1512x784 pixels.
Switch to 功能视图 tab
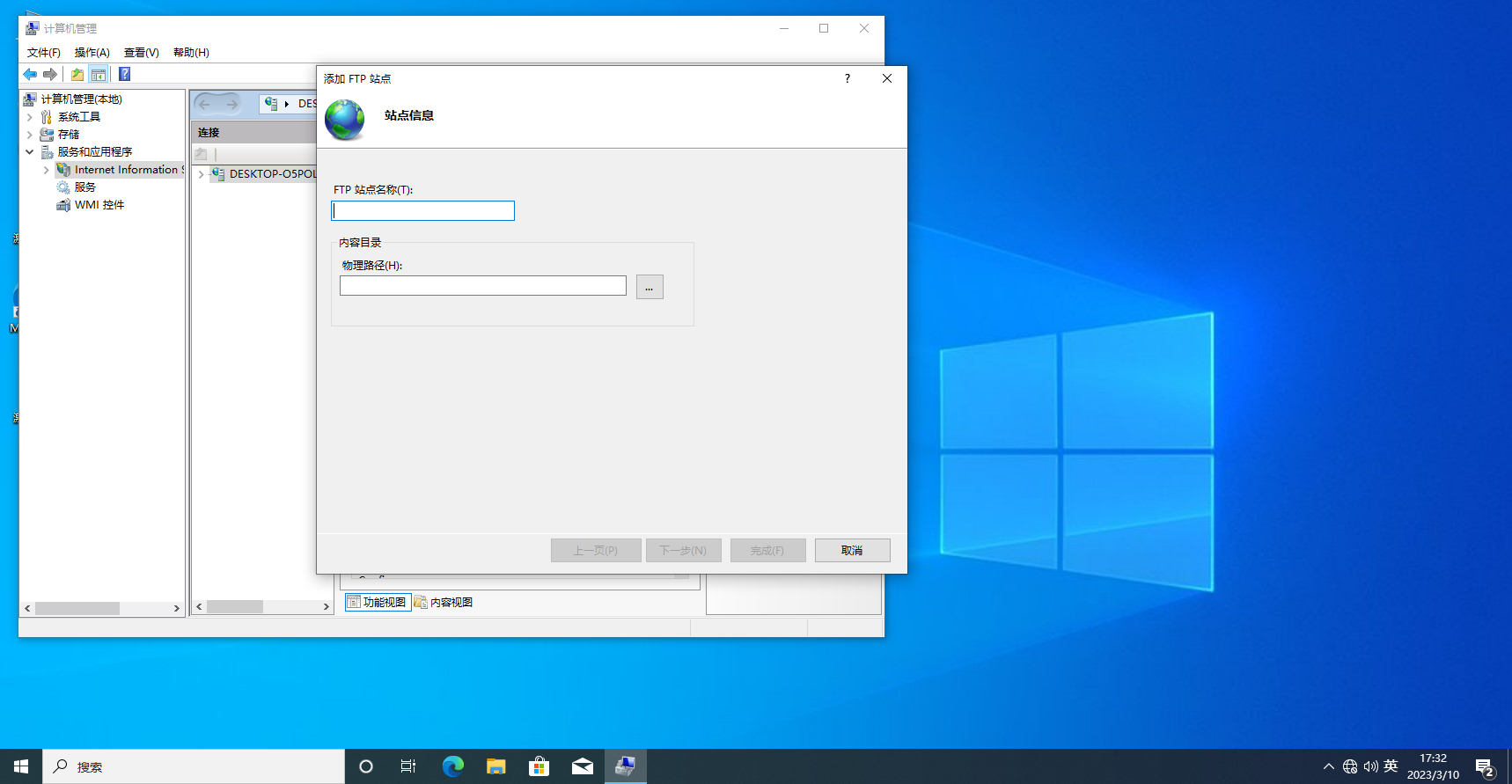click(378, 602)
